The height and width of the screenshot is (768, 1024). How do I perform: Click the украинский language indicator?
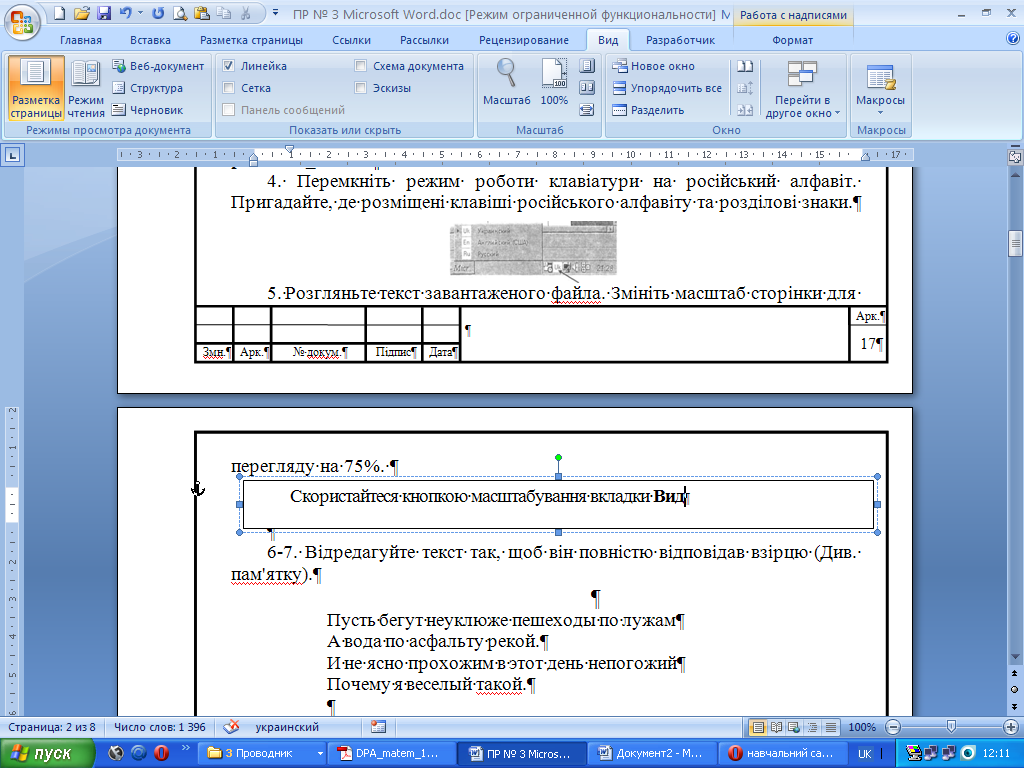point(287,727)
